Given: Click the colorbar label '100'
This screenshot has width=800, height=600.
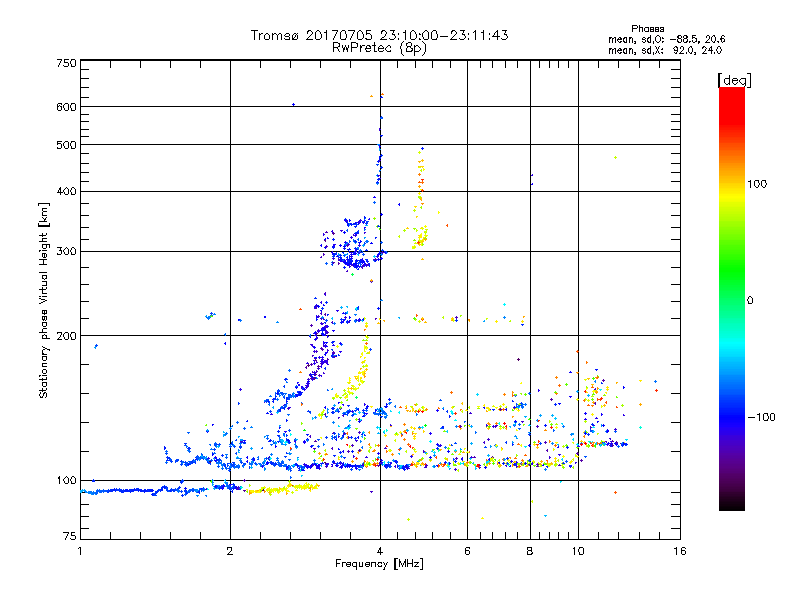Looking at the screenshot, I should tap(757, 184).
